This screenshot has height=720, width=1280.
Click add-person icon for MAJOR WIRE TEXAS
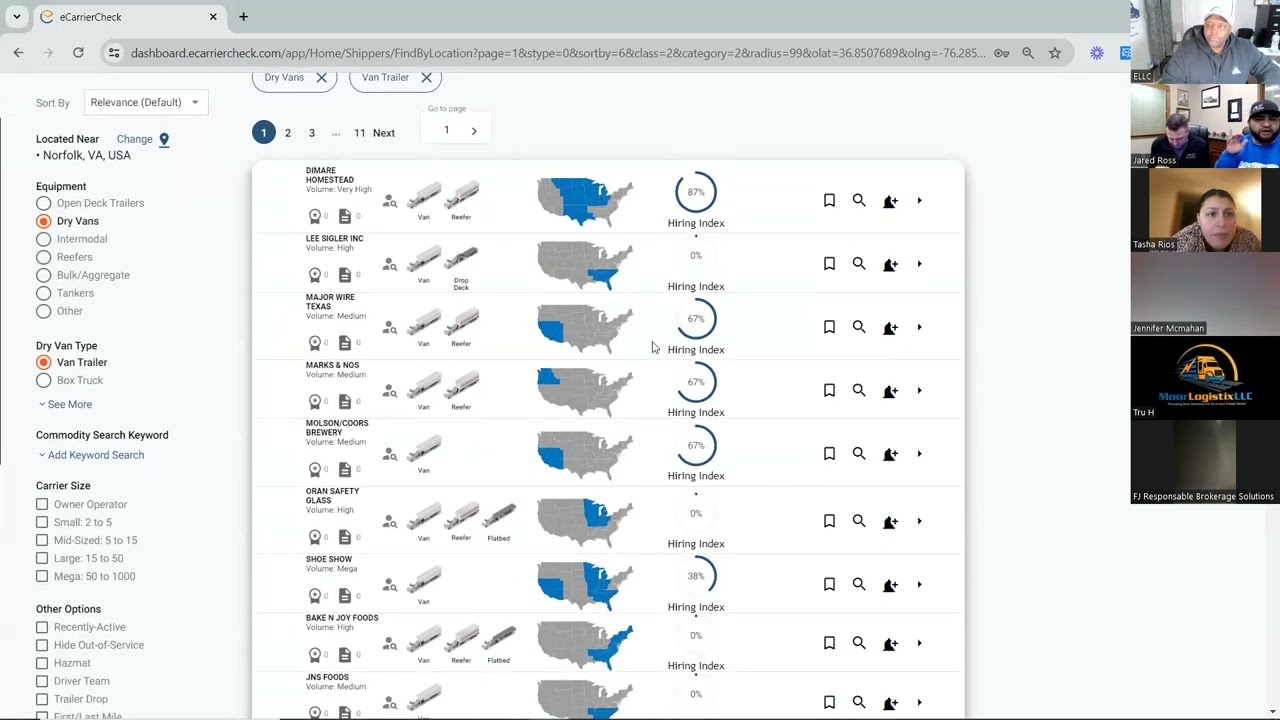[890, 328]
